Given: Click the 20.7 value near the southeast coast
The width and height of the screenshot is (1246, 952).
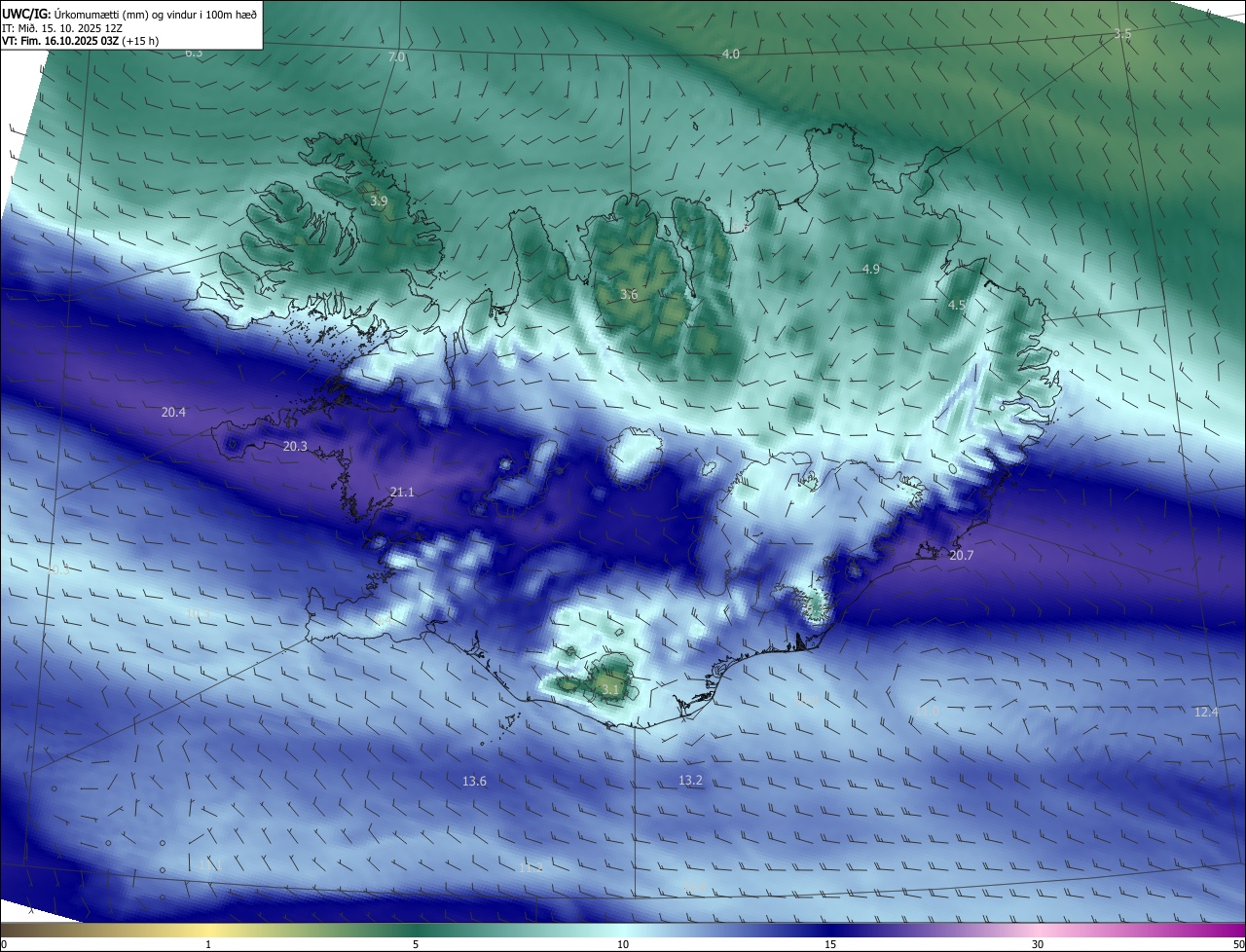Looking at the screenshot, I should (962, 555).
